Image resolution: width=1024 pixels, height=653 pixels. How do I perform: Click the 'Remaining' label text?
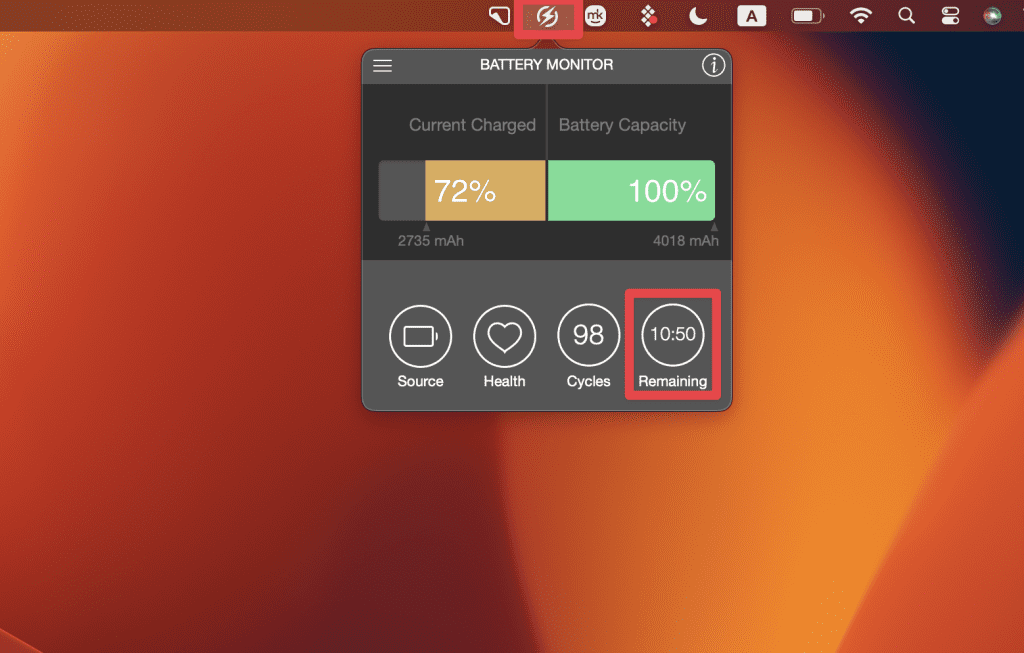(673, 381)
